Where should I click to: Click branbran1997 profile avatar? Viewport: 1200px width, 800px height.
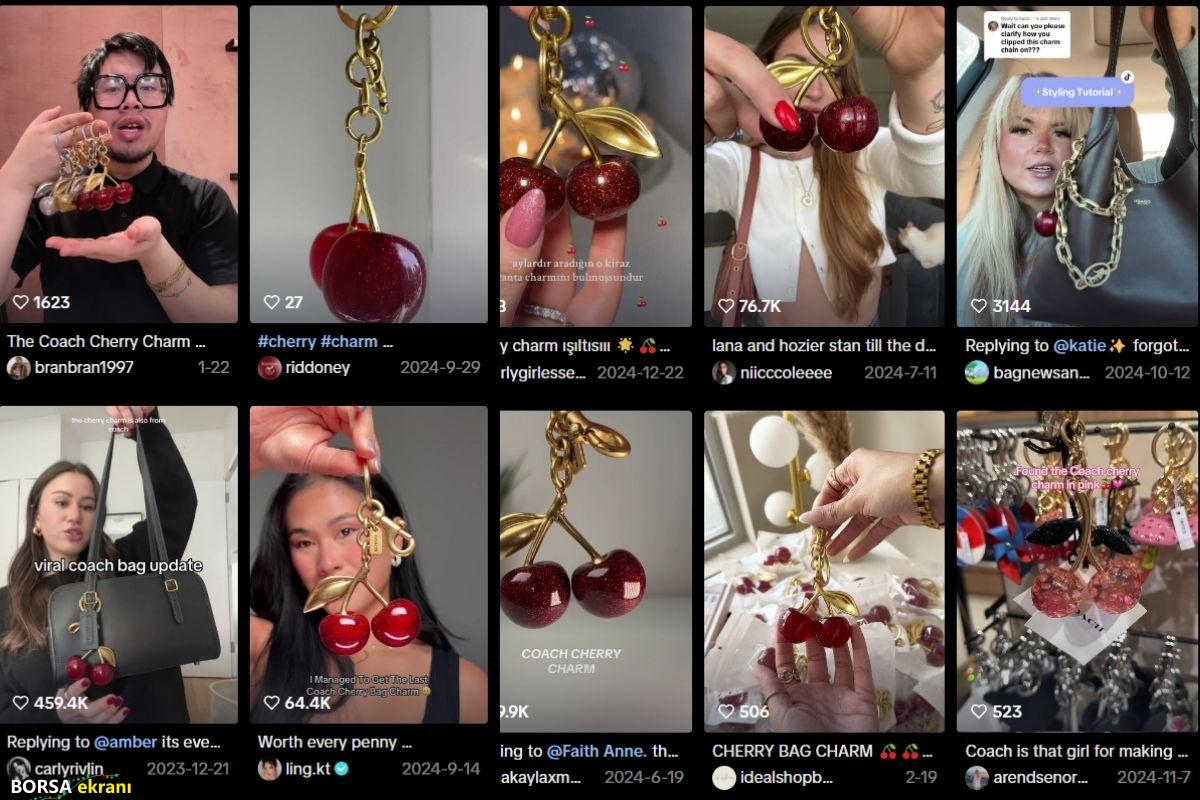18,368
